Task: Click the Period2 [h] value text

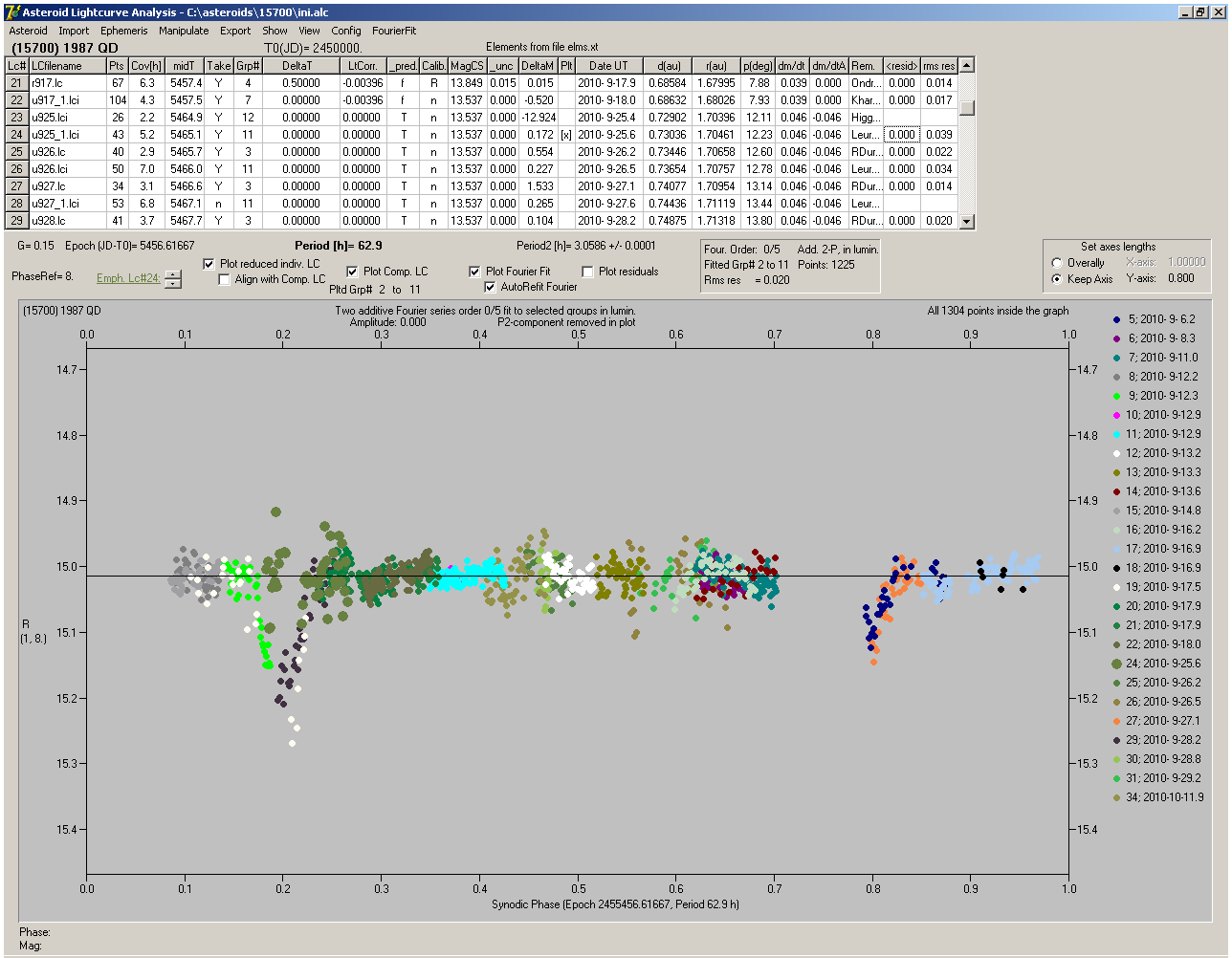Action: pyautogui.click(x=586, y=246)
